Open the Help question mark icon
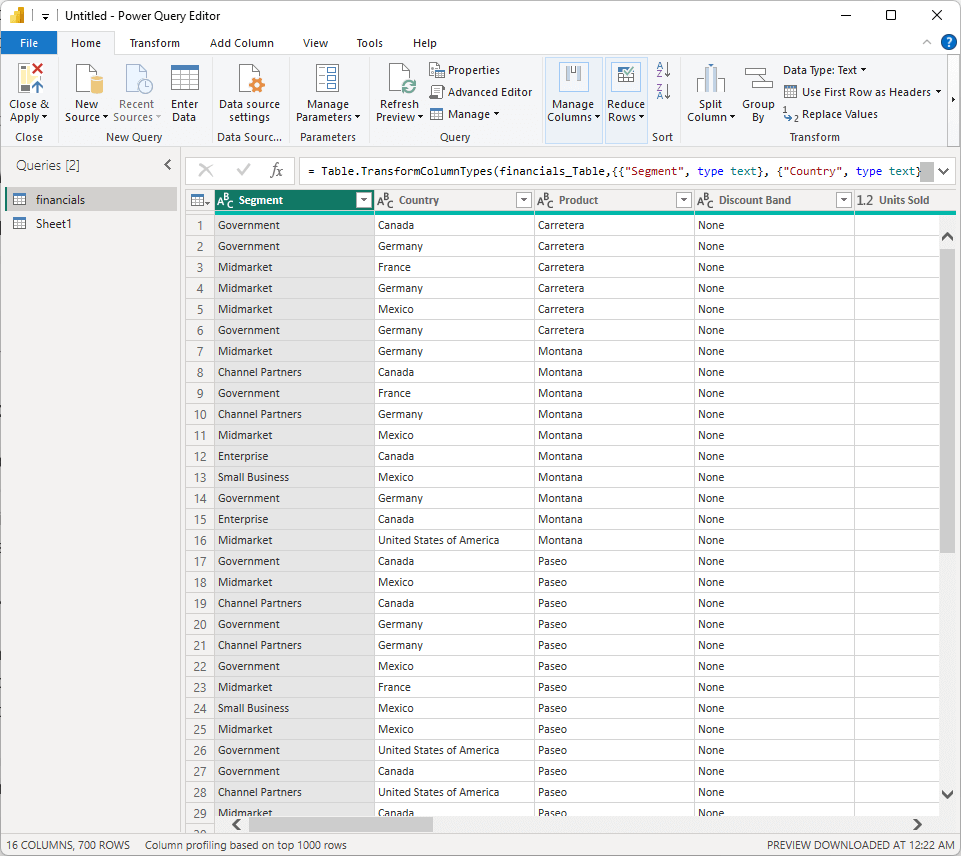The image size is (961, 856). click(x=949, y=42)
